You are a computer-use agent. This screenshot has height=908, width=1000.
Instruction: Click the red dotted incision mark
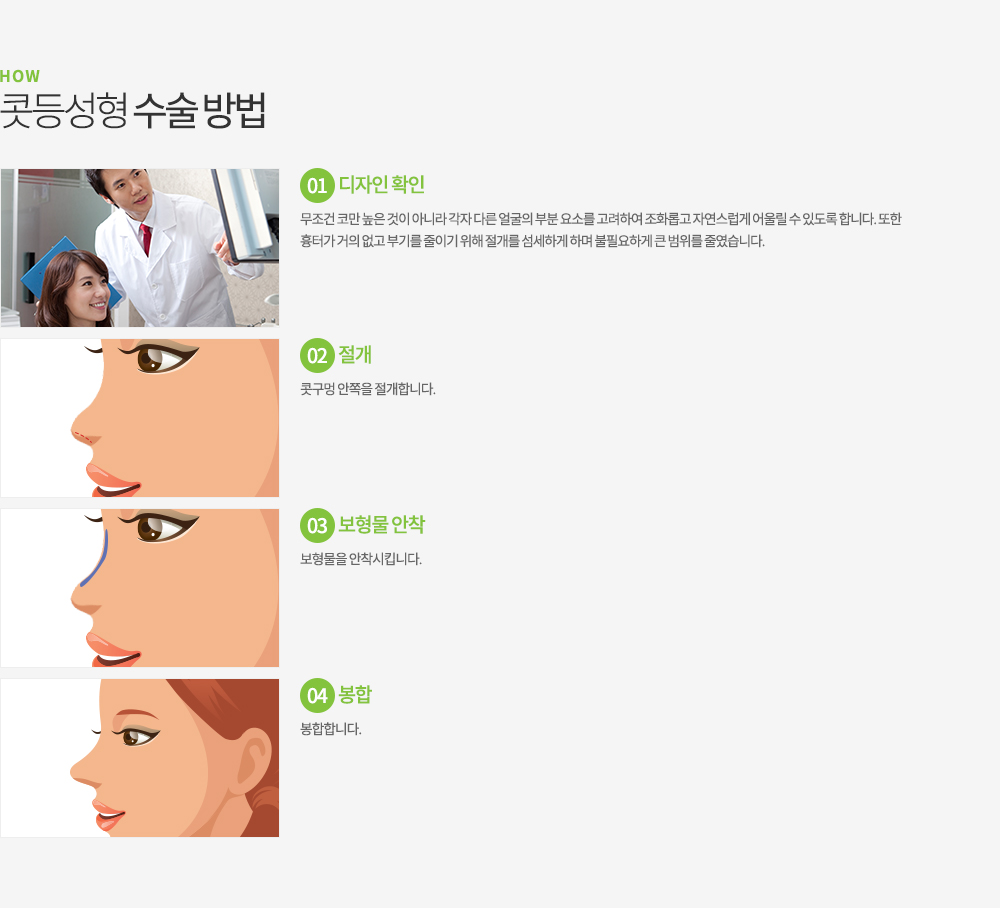pos(87,437)
